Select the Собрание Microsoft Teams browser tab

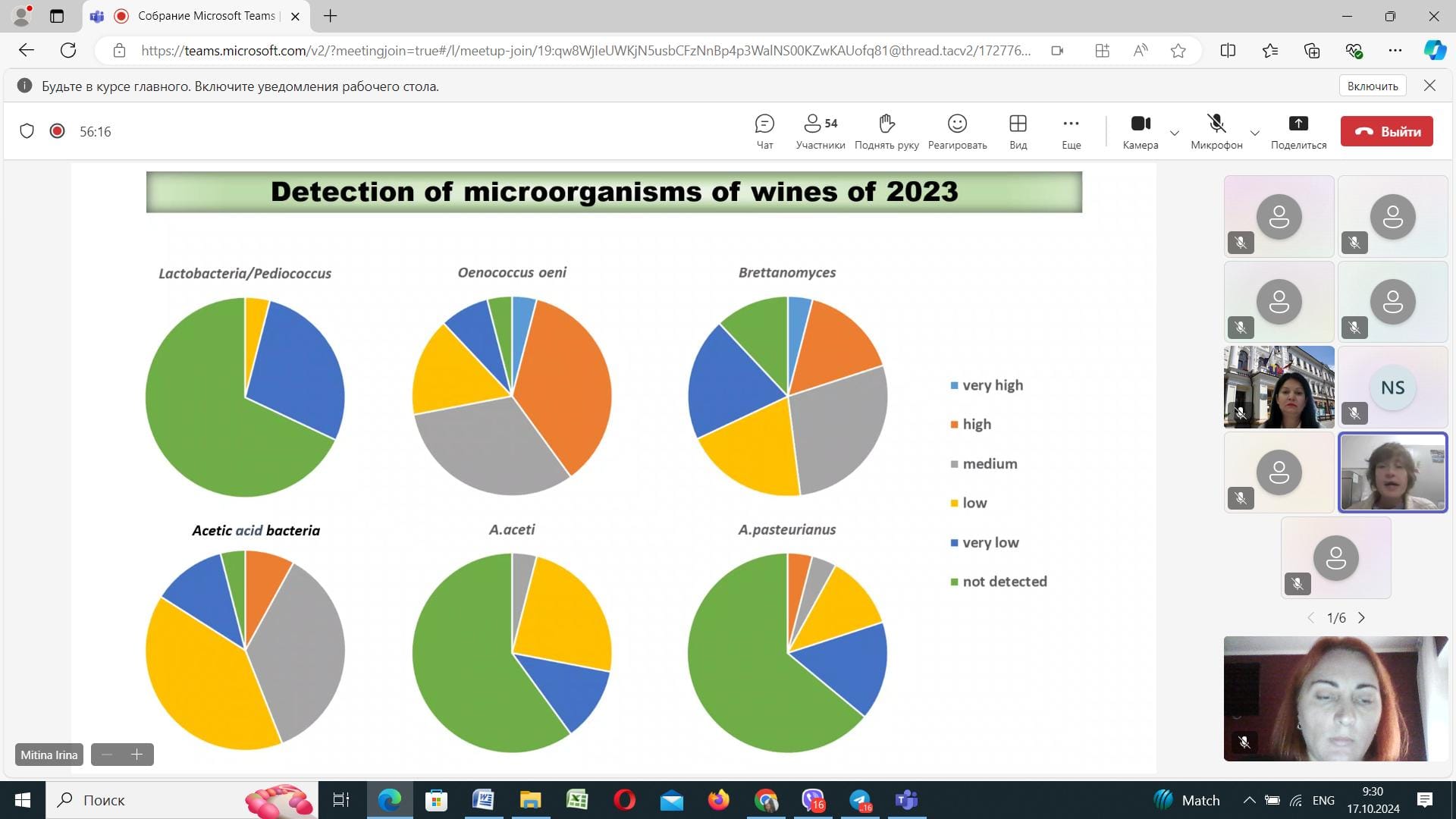coord(197,16)
